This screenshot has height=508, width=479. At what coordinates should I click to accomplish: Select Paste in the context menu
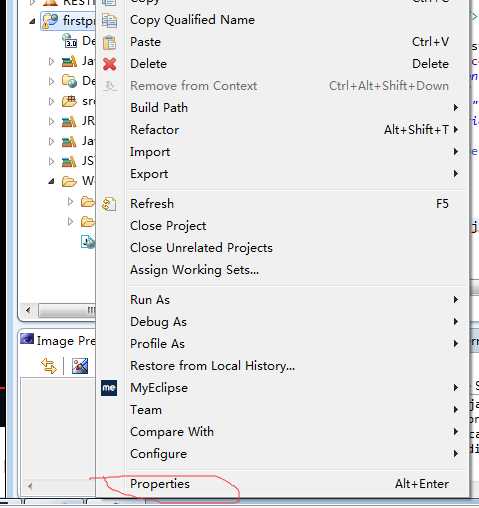[145, 42]
